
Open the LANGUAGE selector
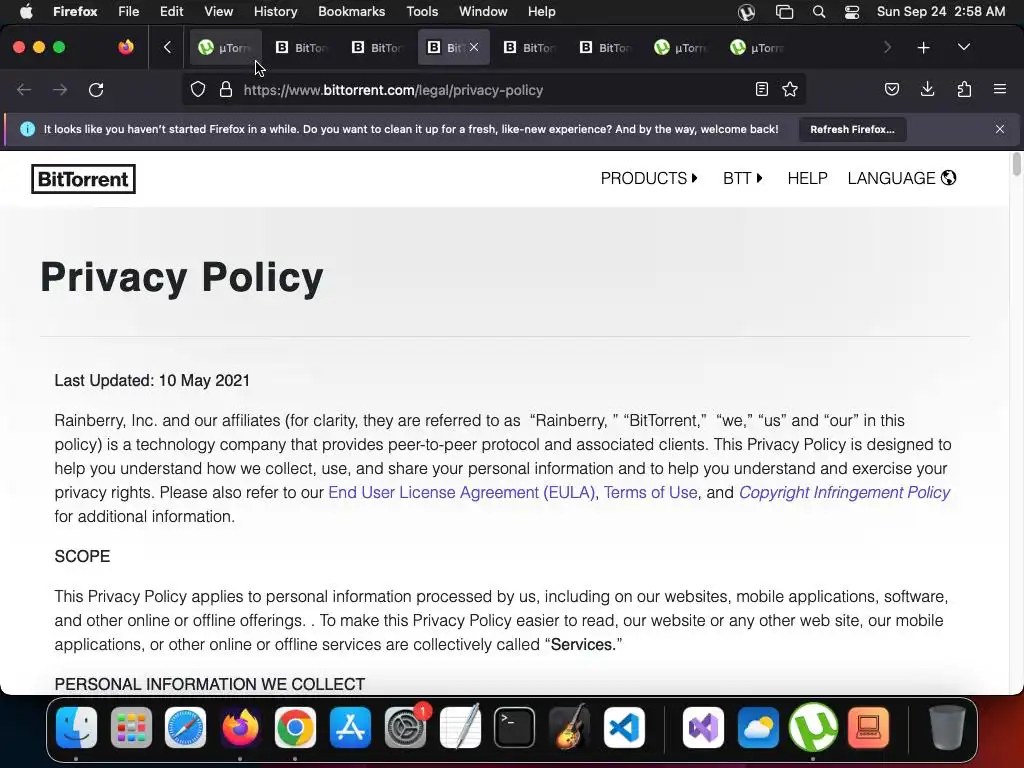(x=902, y=178)
